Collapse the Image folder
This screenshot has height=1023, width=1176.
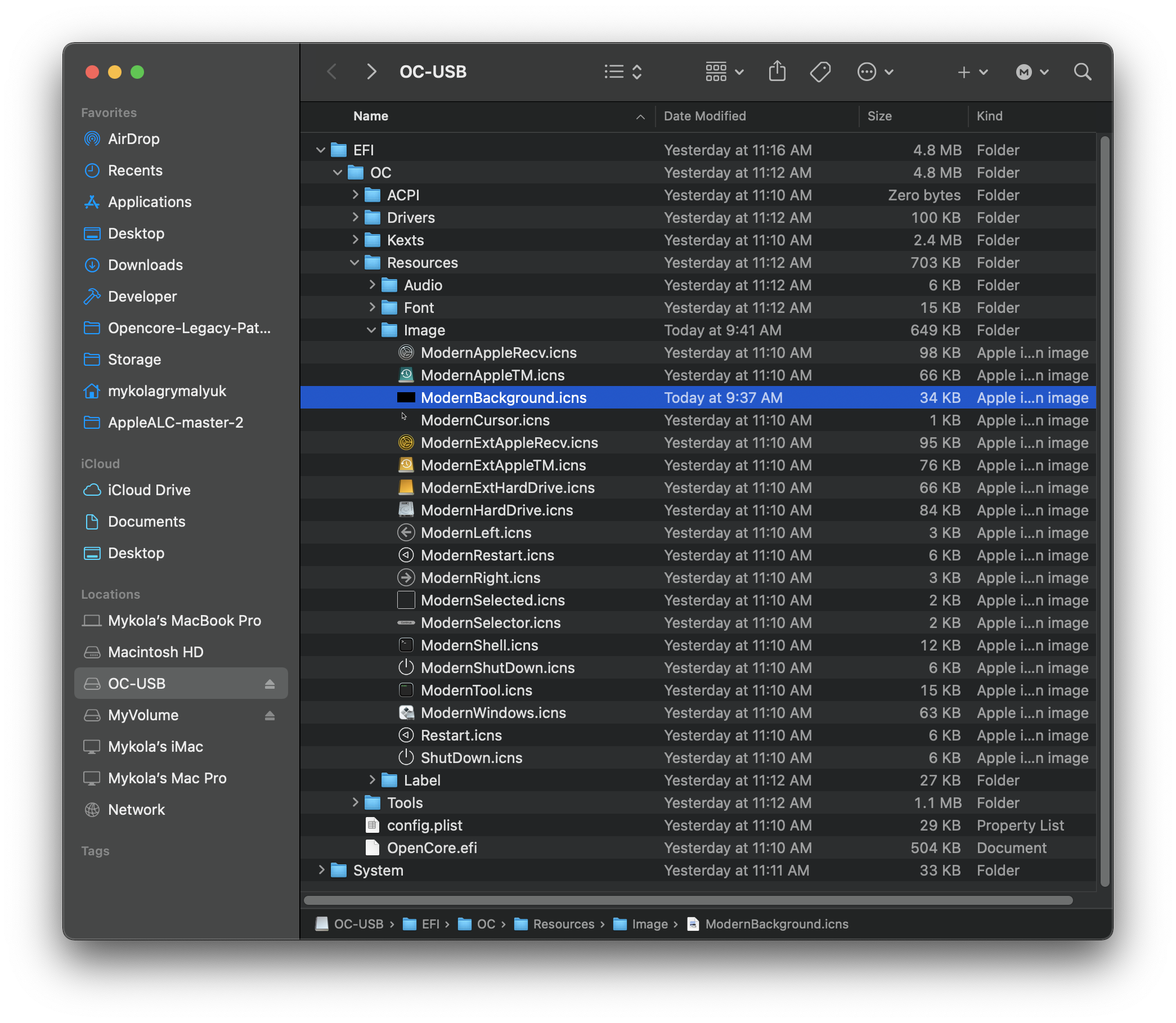click(371, 330)
